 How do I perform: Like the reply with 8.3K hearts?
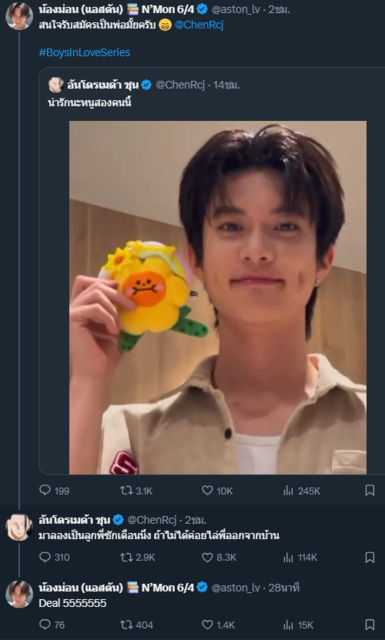click(219, 557)
